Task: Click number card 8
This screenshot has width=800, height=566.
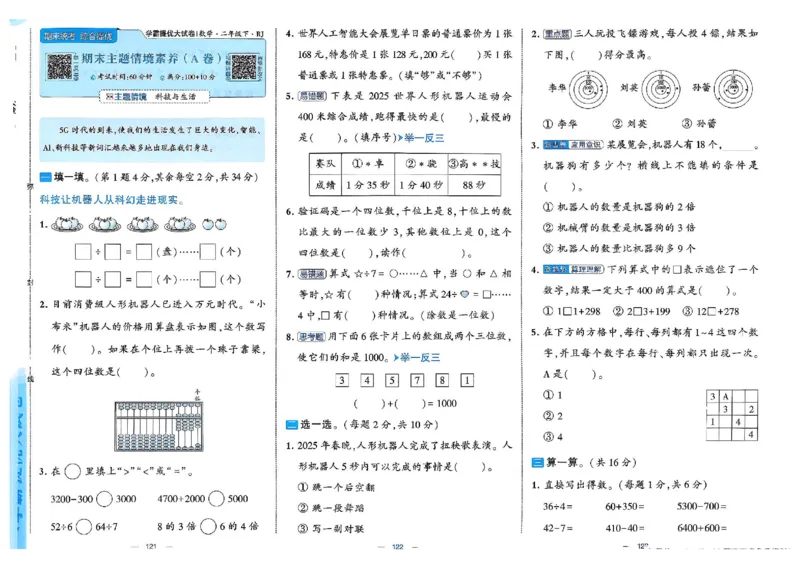Action: point(442,380)
